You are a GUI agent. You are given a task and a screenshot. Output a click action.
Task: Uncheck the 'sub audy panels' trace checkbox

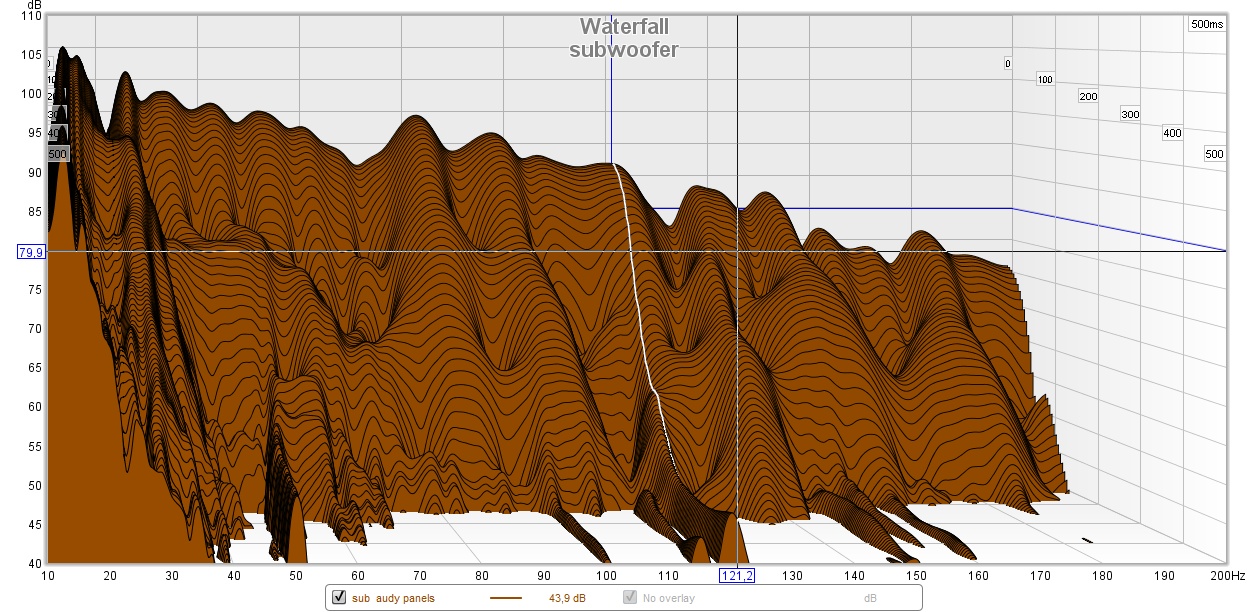(339, 598)
